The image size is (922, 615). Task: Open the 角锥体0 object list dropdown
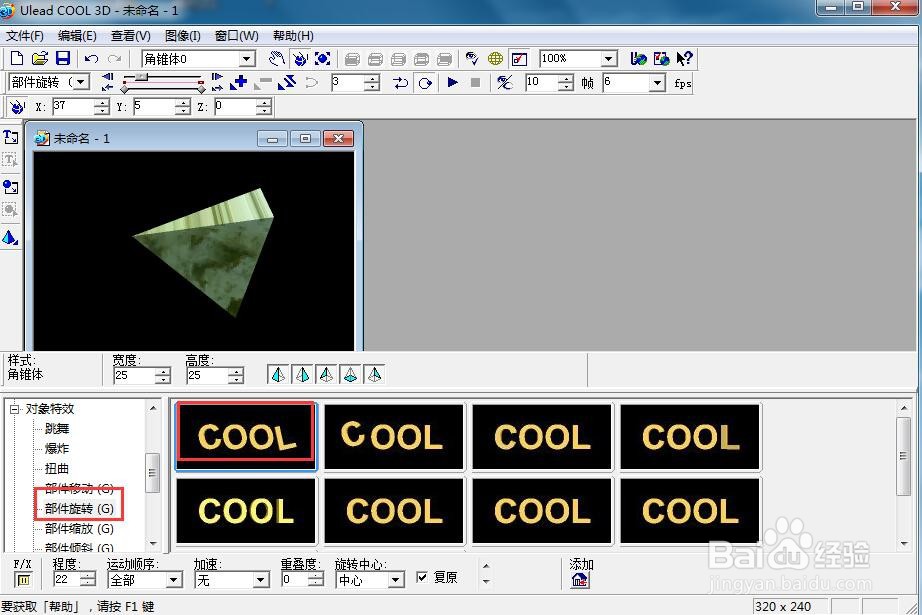point(247,59)
